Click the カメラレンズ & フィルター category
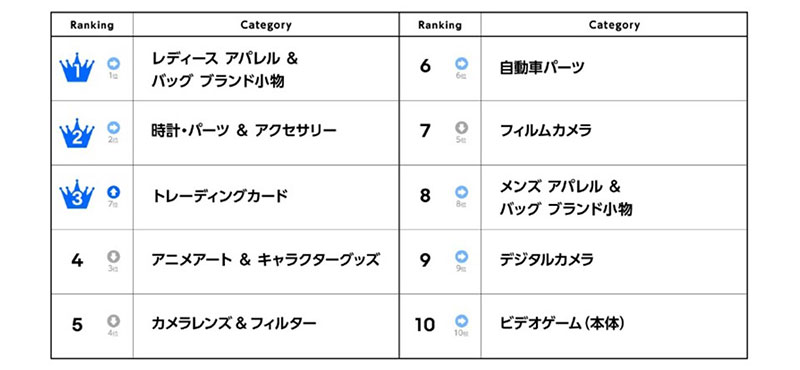The width and height of the screenshot is (800, 370). 234,324
